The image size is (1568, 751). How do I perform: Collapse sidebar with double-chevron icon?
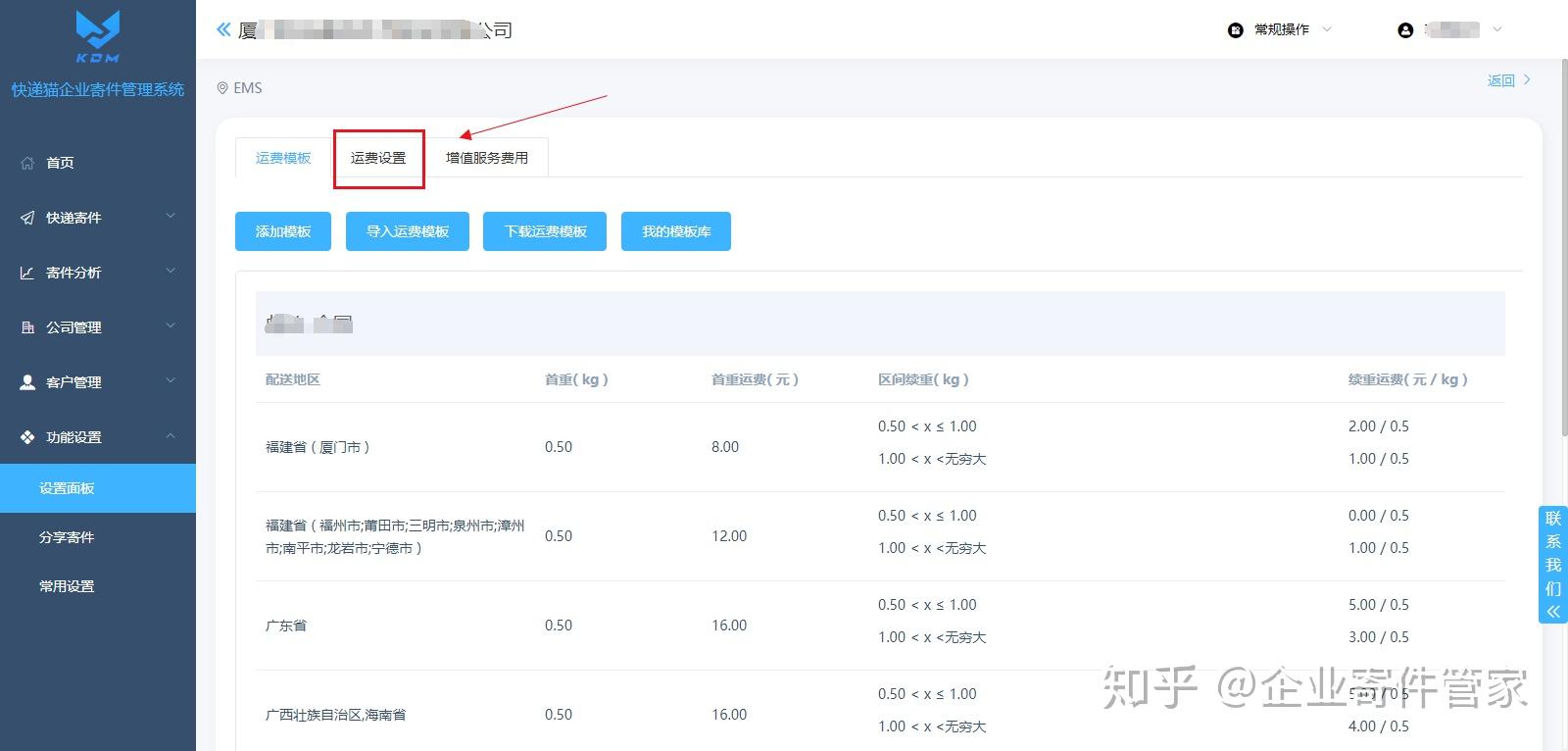click(x=223, y=29)
